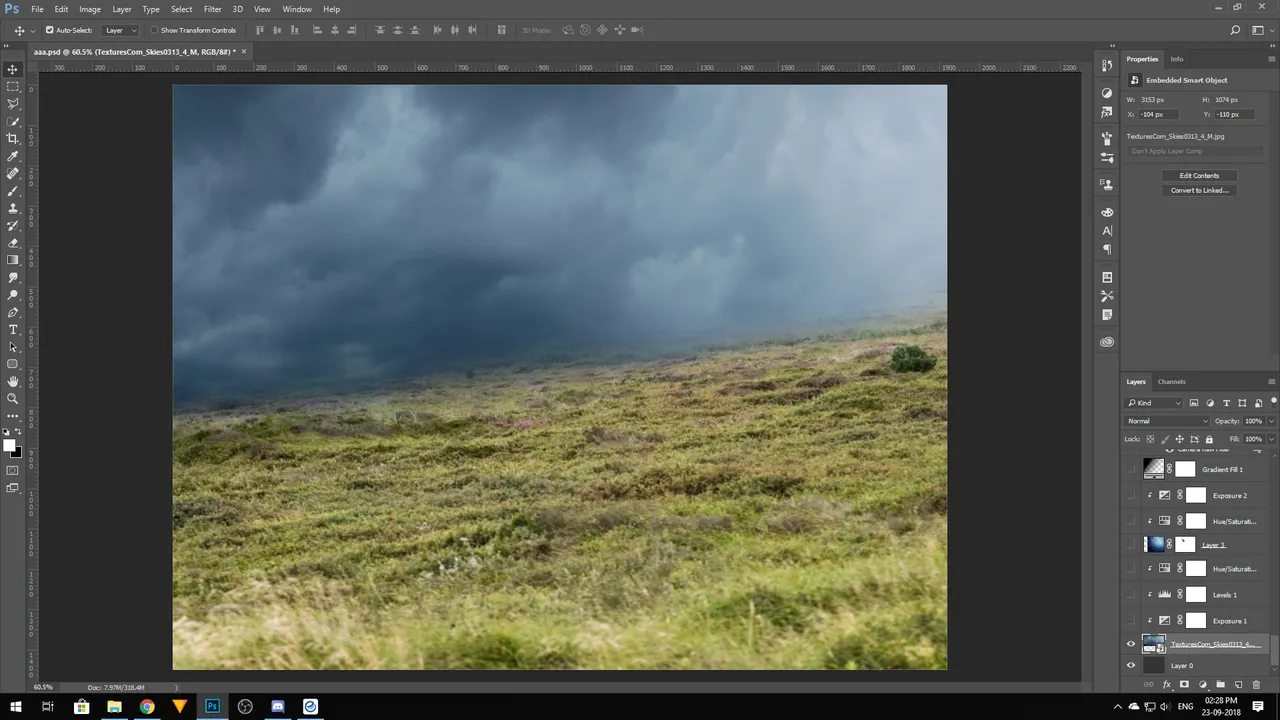Open the Character panel icon
Screen dimensions: 1280x720
(1107, 231)
